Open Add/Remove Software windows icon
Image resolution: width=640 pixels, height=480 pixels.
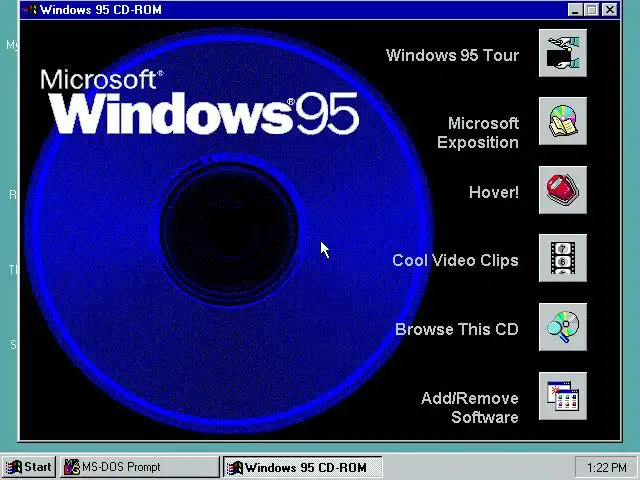[x=563, y=396]
